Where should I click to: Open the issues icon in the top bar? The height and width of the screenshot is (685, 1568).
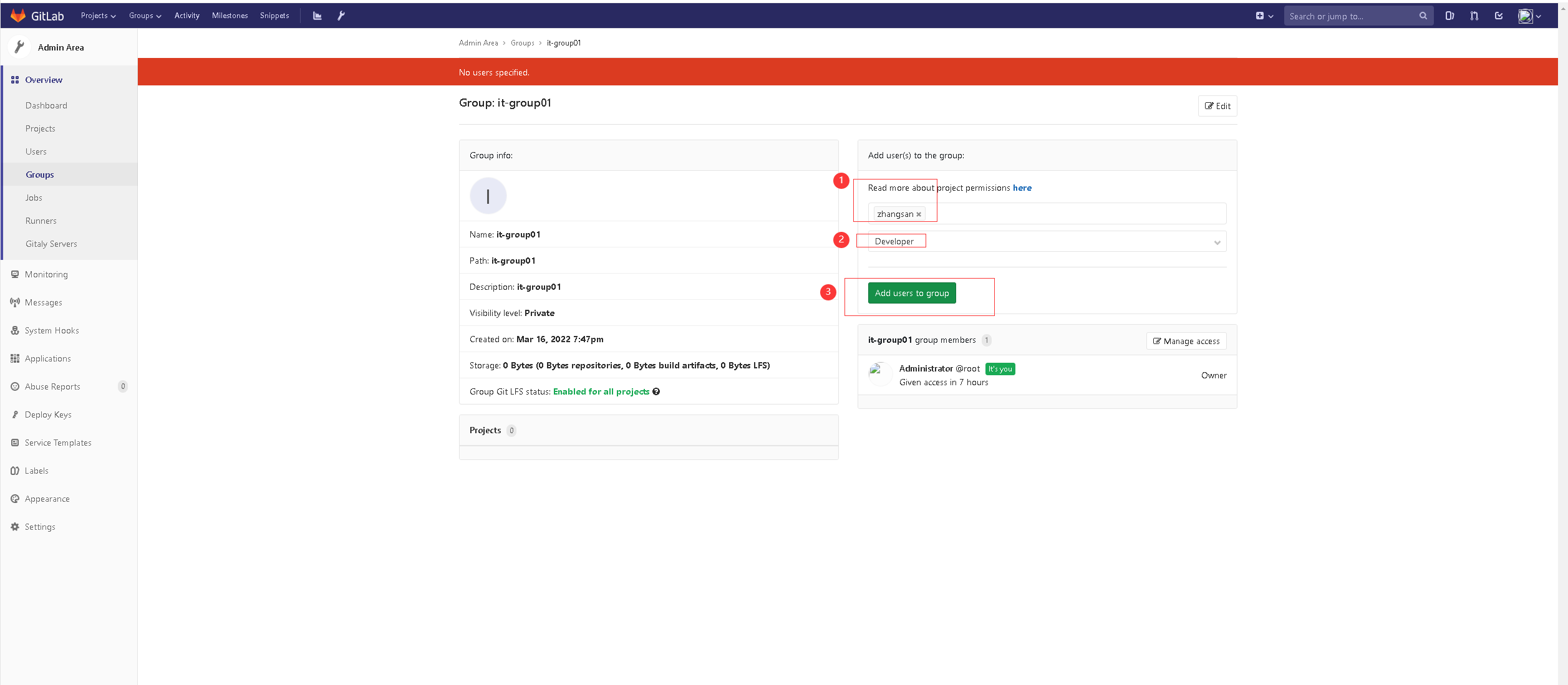click(1449, 16)
